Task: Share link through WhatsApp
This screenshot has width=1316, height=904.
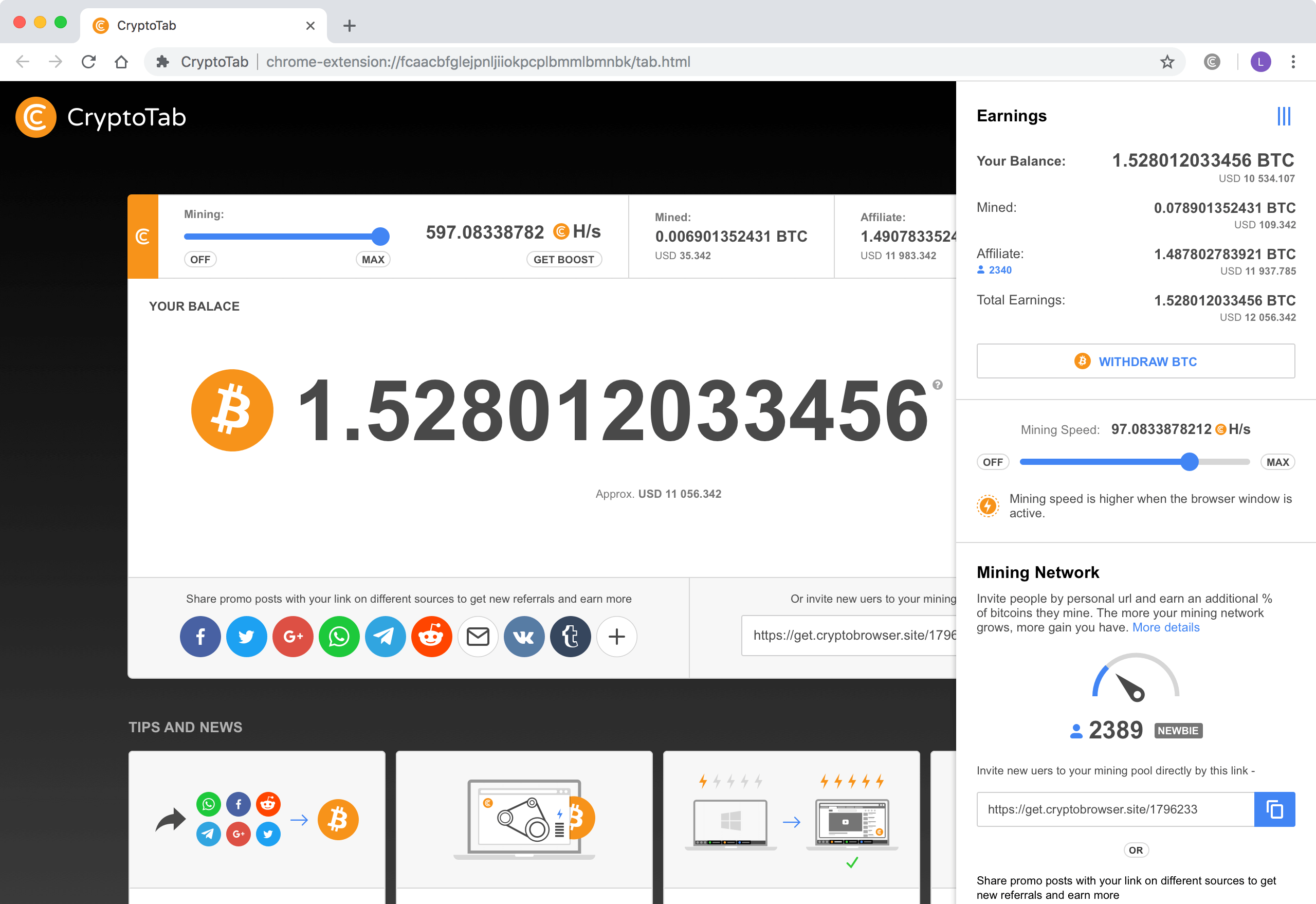Action: pos(339,637)
